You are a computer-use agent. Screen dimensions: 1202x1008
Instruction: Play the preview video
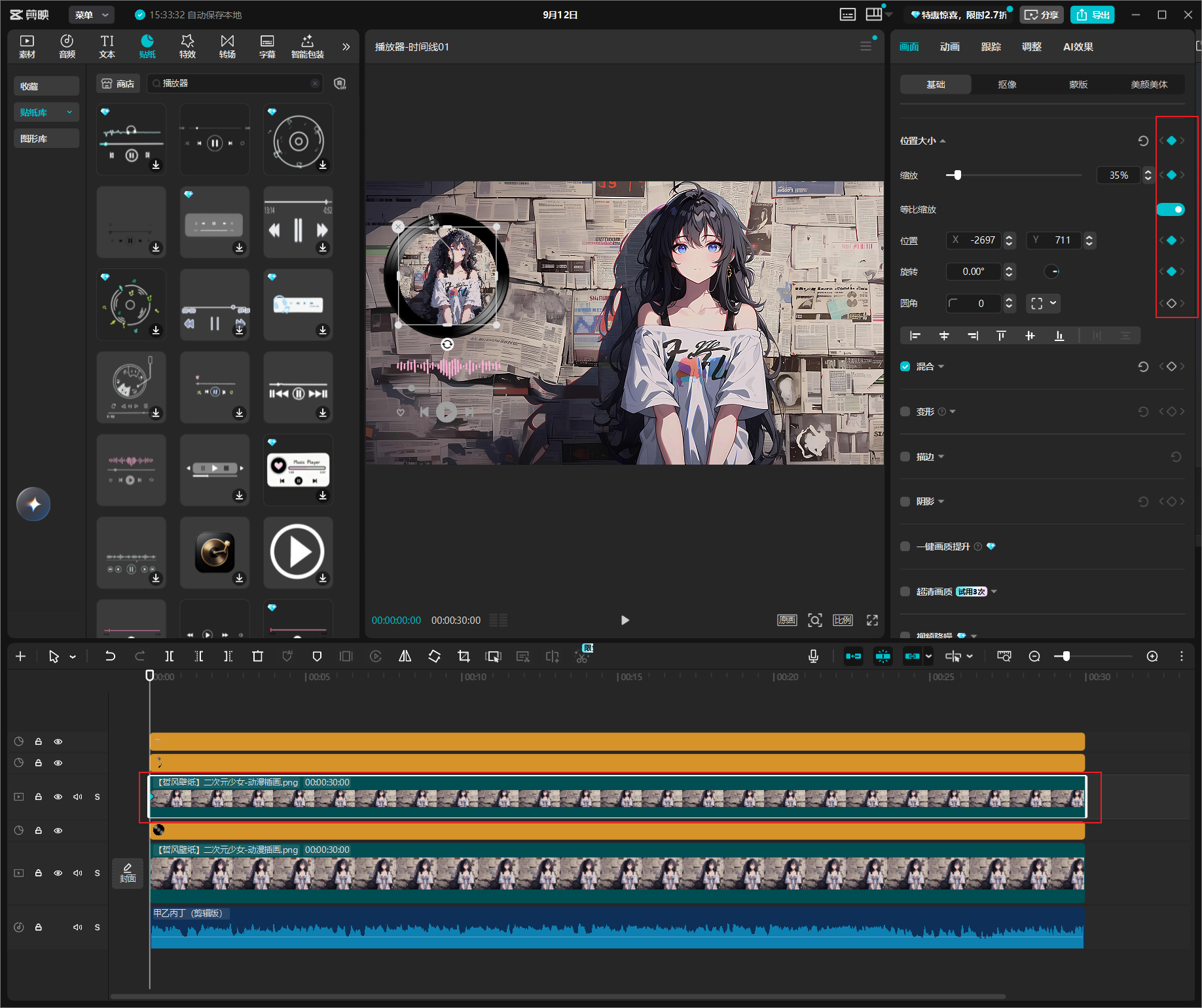(x=625, y=620)
